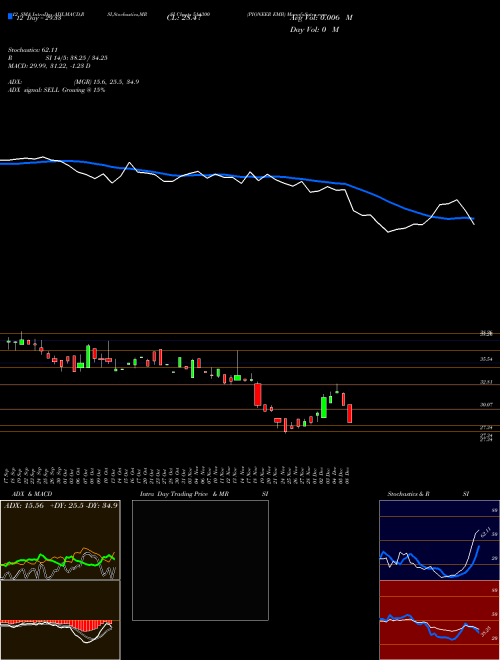
Task: Click the MACD: 29.99 values line
Action: pyautogui.click(x=49, y=66)
